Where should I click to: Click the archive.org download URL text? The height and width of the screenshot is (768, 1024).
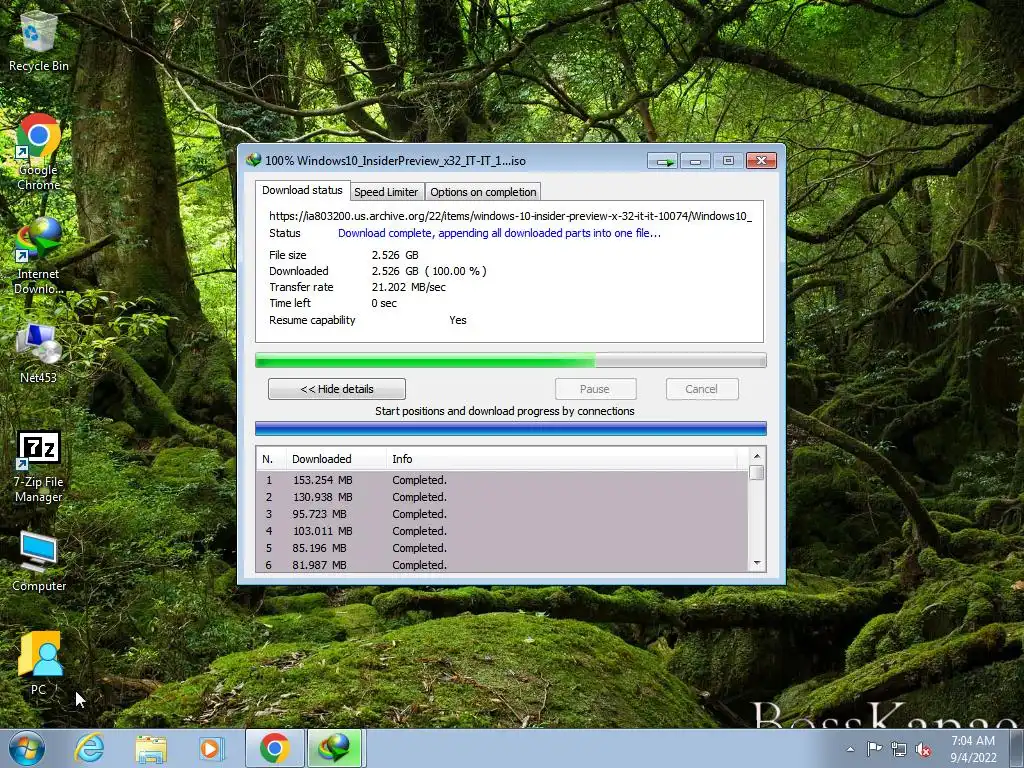tap(510, 216)
